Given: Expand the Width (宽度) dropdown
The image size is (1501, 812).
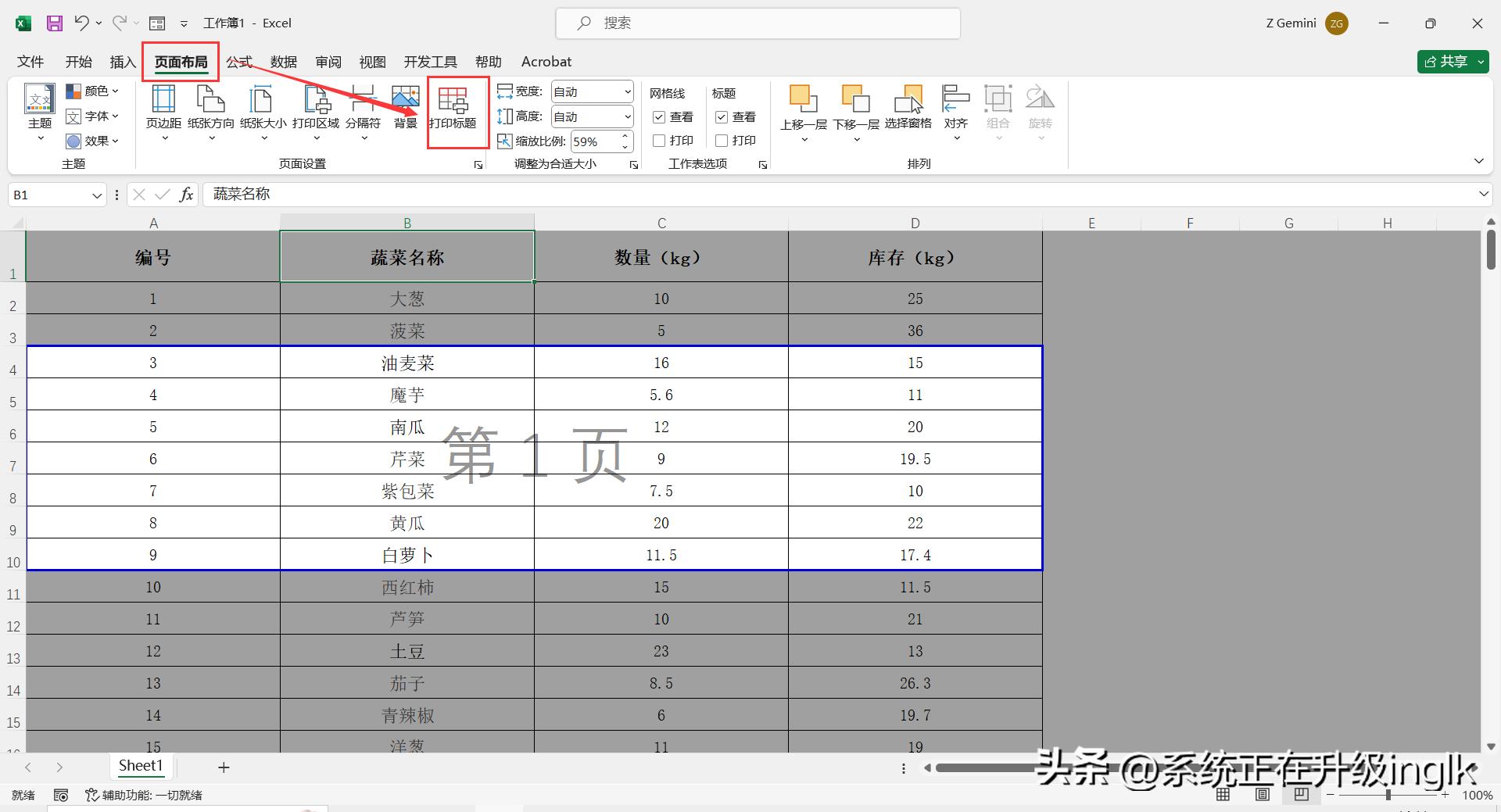Looking at the screenshot, I should tap(627, 92).
